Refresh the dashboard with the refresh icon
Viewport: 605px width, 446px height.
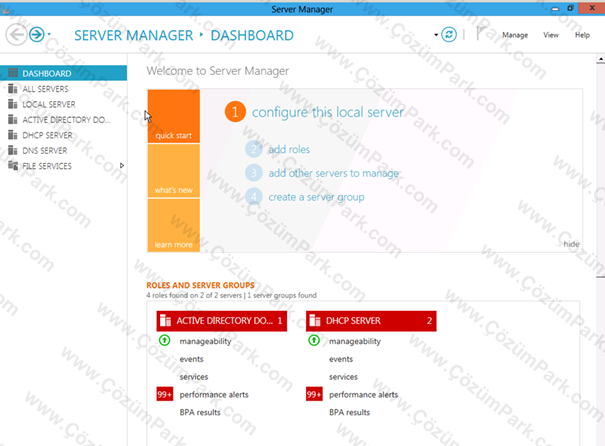449,35
